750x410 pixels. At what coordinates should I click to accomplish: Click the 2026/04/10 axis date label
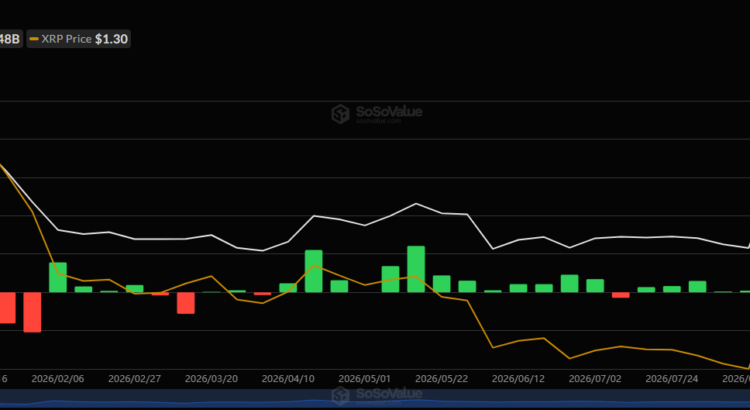[288, 379]
